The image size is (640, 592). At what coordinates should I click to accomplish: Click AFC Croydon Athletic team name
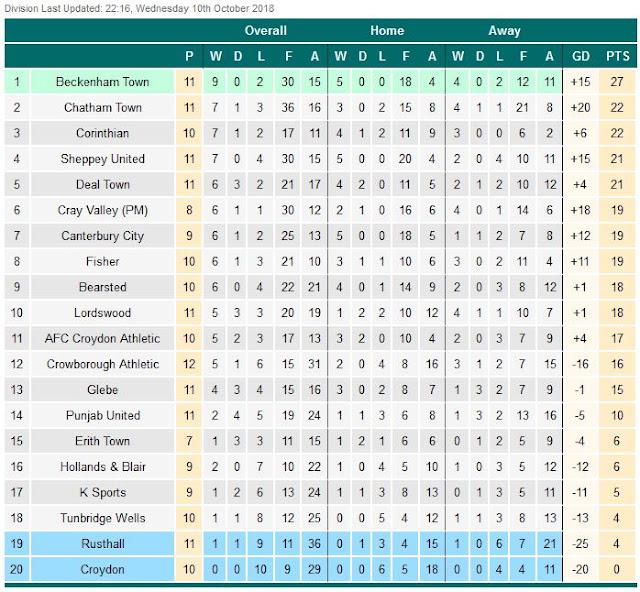click(102, 338)
